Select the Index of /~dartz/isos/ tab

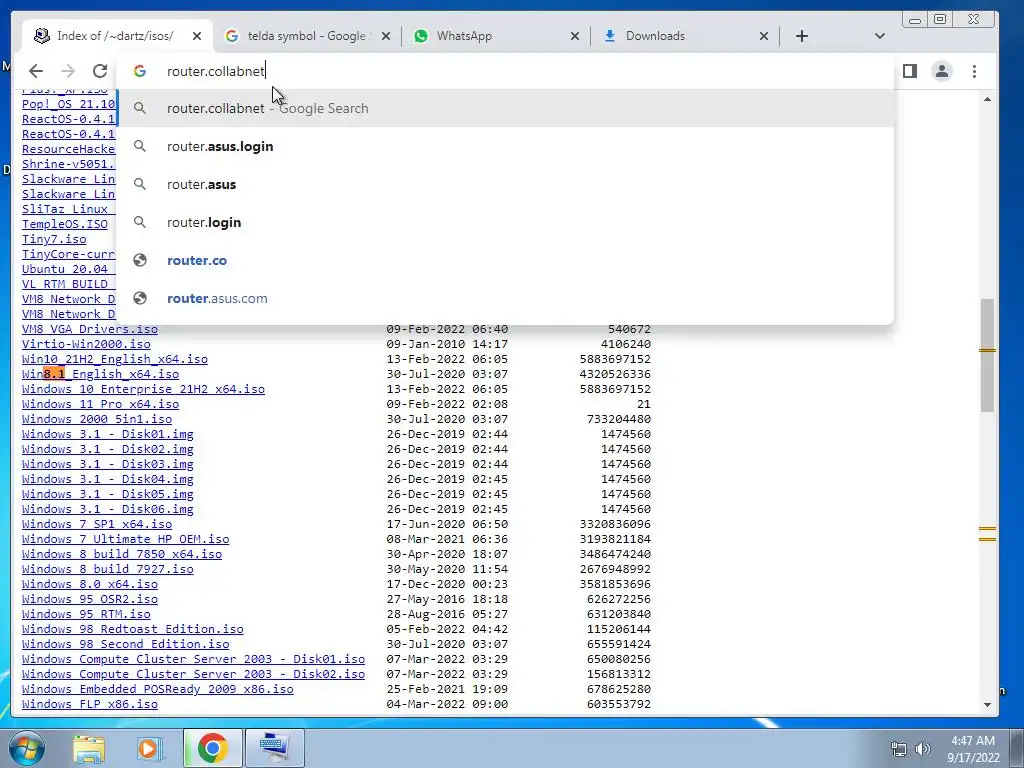[x=116, y=36]
